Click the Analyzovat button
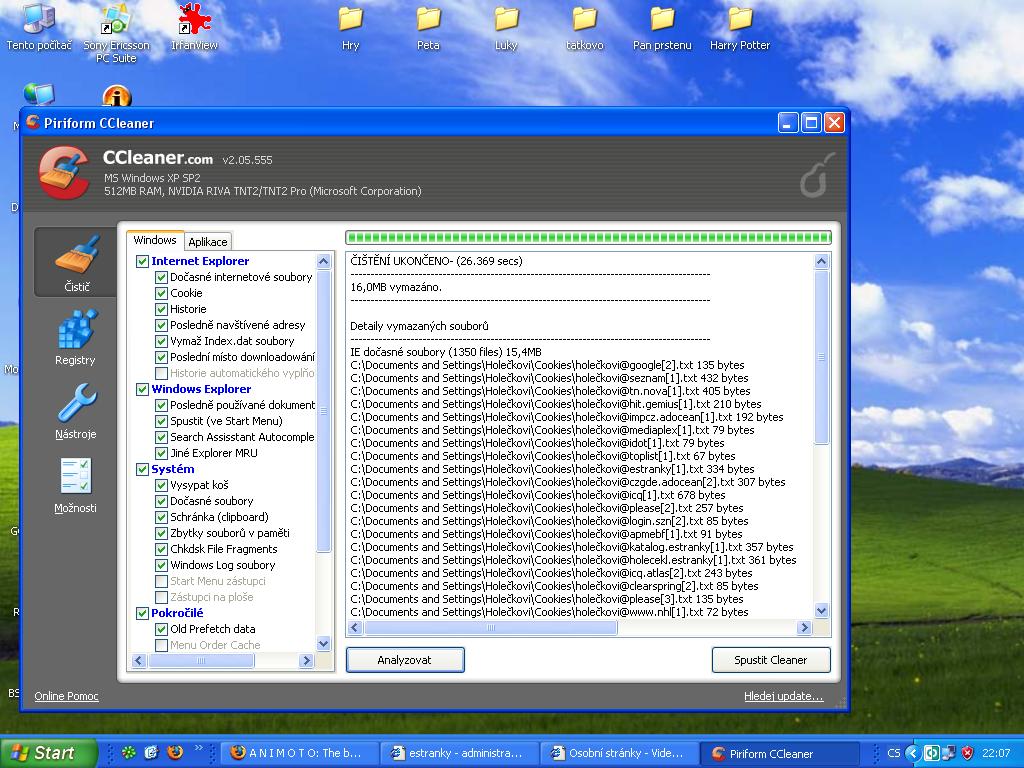Image resolution: width=1024 pixels, height=768 pixels. (404, 659)
